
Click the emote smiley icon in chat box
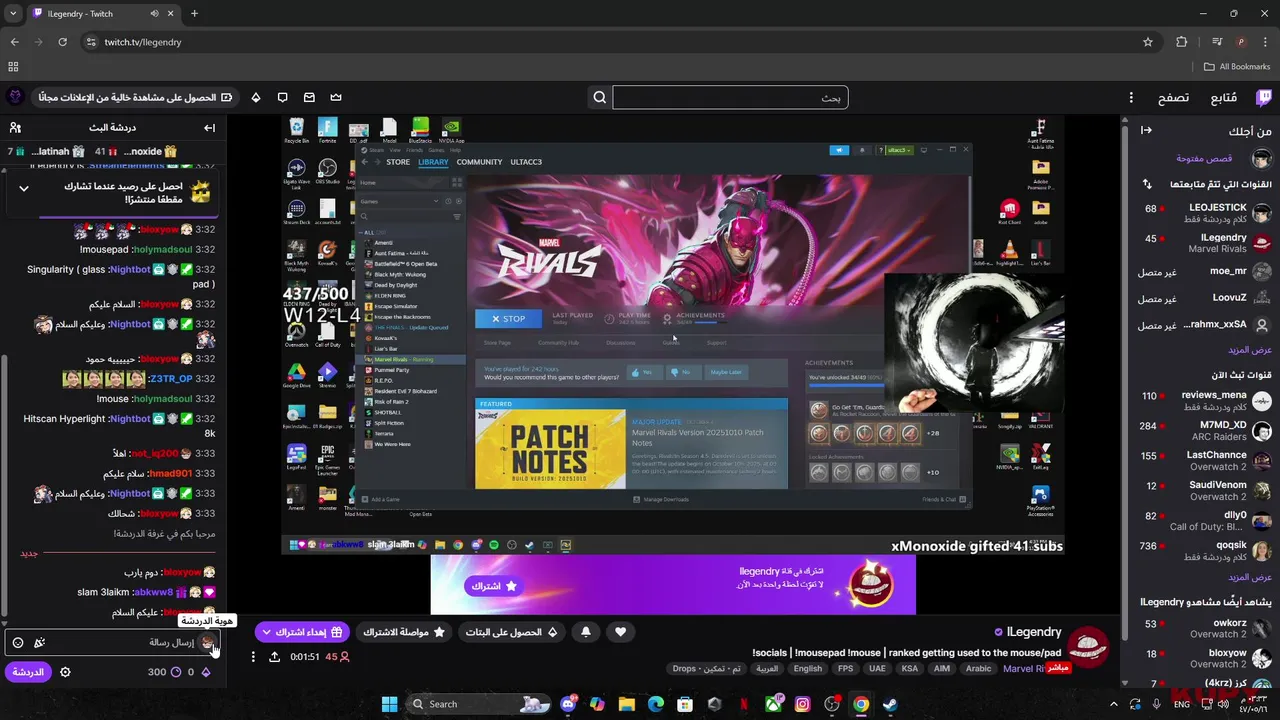(18, 643)
